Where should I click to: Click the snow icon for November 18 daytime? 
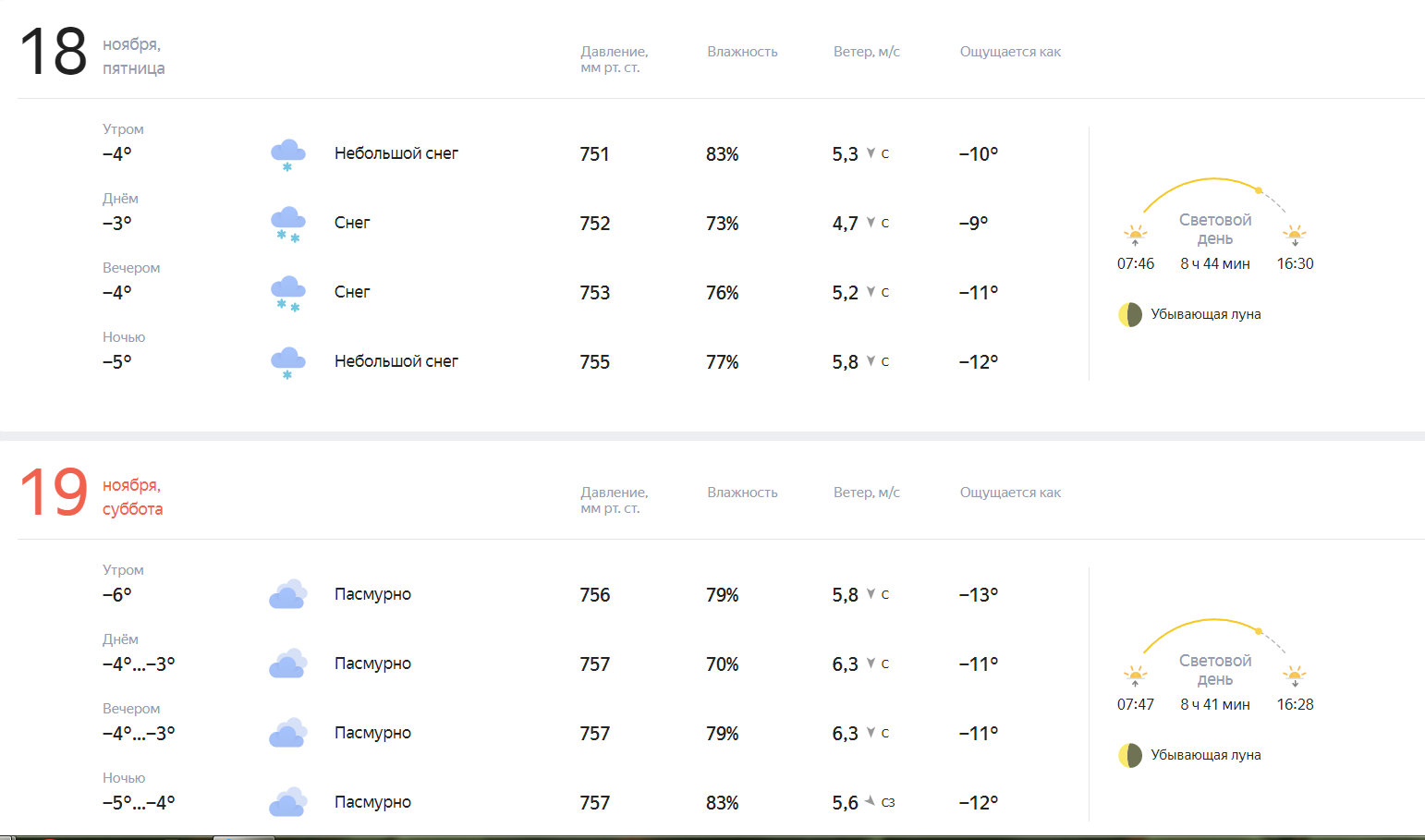tap(287, 223)
